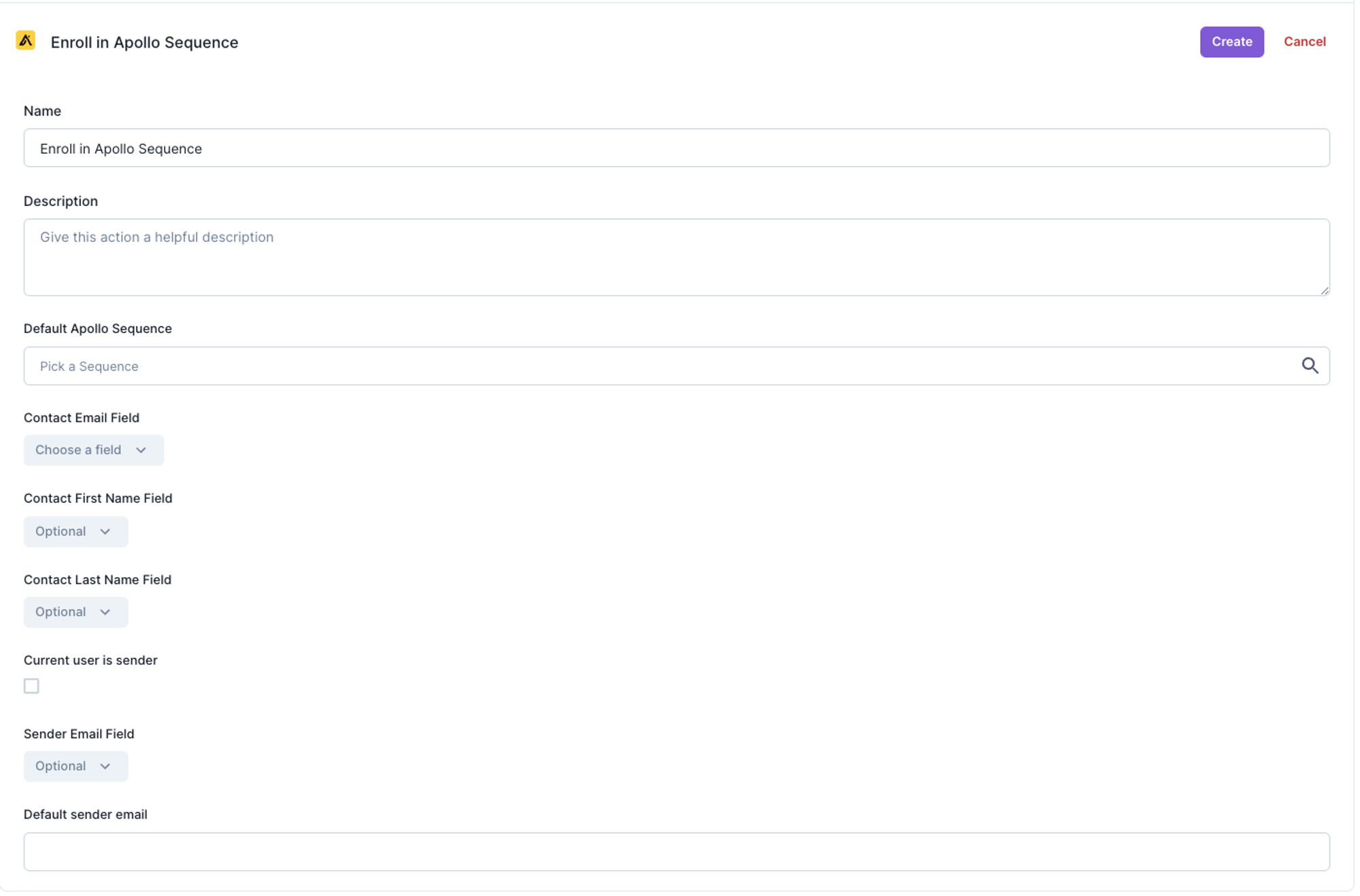Click the description box resize handle
Image resolution: width=1360 pixels, height=896 pixels.
(x=1324, y=290)
